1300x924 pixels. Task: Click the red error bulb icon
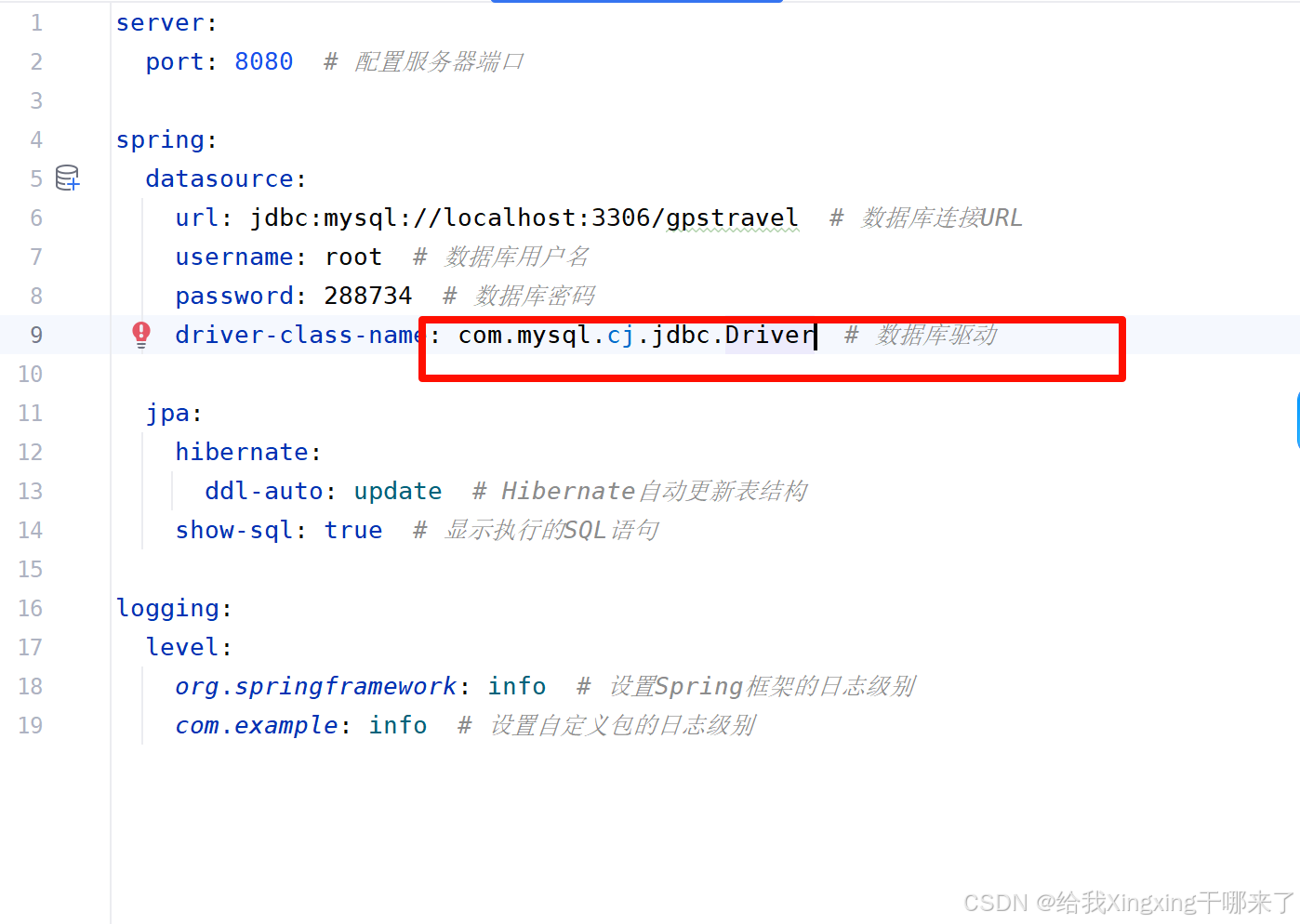pos(141,335)
